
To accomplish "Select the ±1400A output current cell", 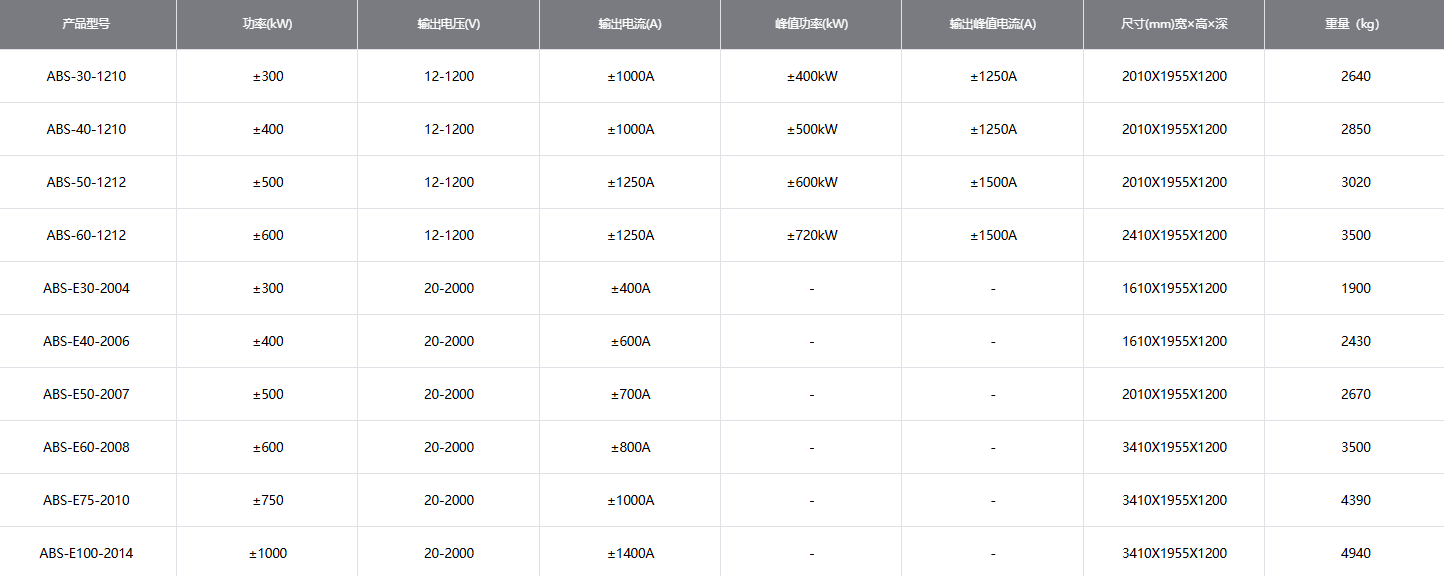I will (x=630, y=553).
